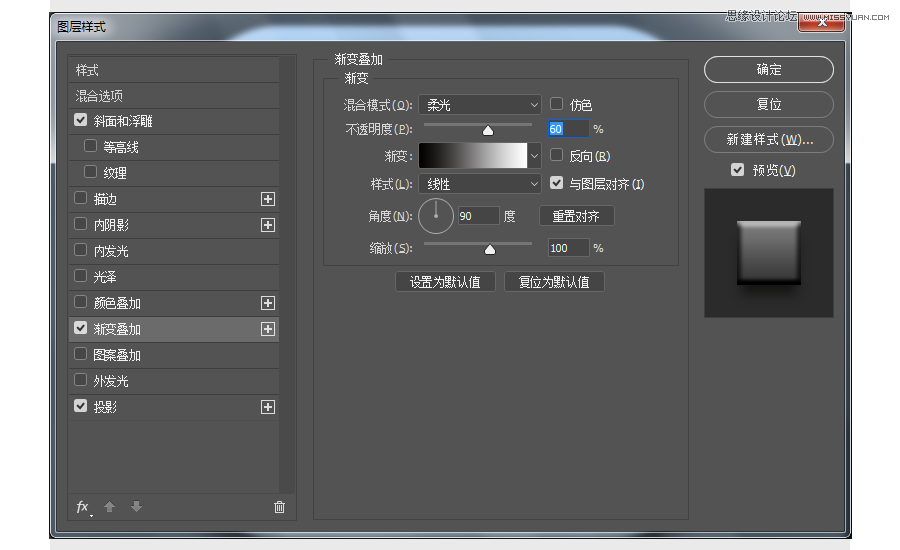Image resolution: width=900 pixels, height=550 pixels.
Task: Enable the 颜色叠加 effect checkbox
Action: [x=80, y=302]
